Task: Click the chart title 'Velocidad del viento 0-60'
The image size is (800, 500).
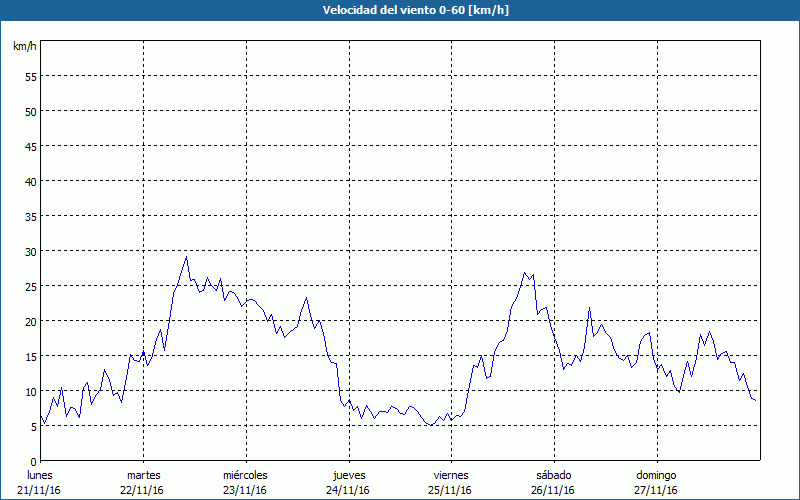Action: point(399,11)
